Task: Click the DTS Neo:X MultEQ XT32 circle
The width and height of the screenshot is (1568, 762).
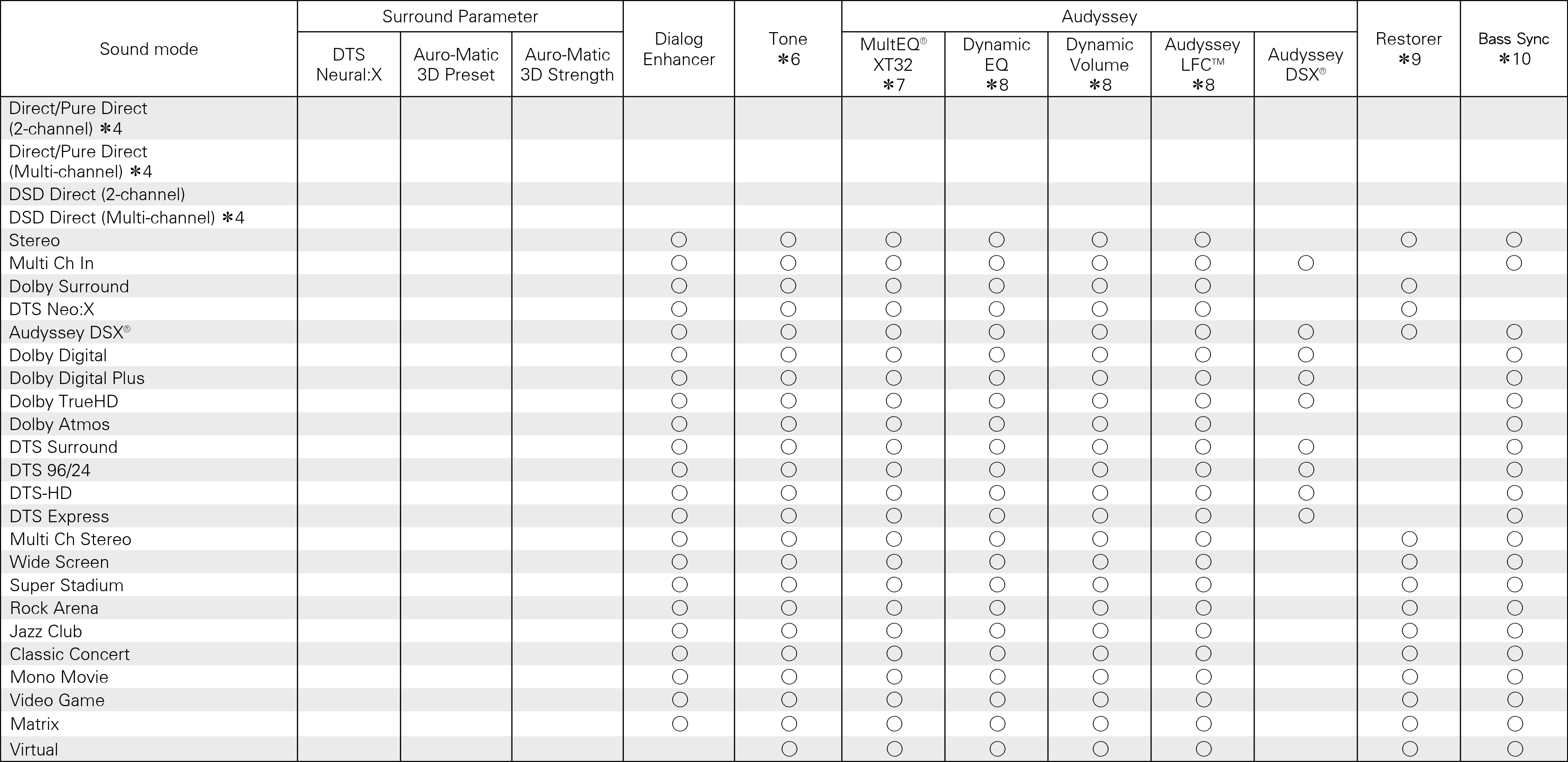Action: point(893,309)
